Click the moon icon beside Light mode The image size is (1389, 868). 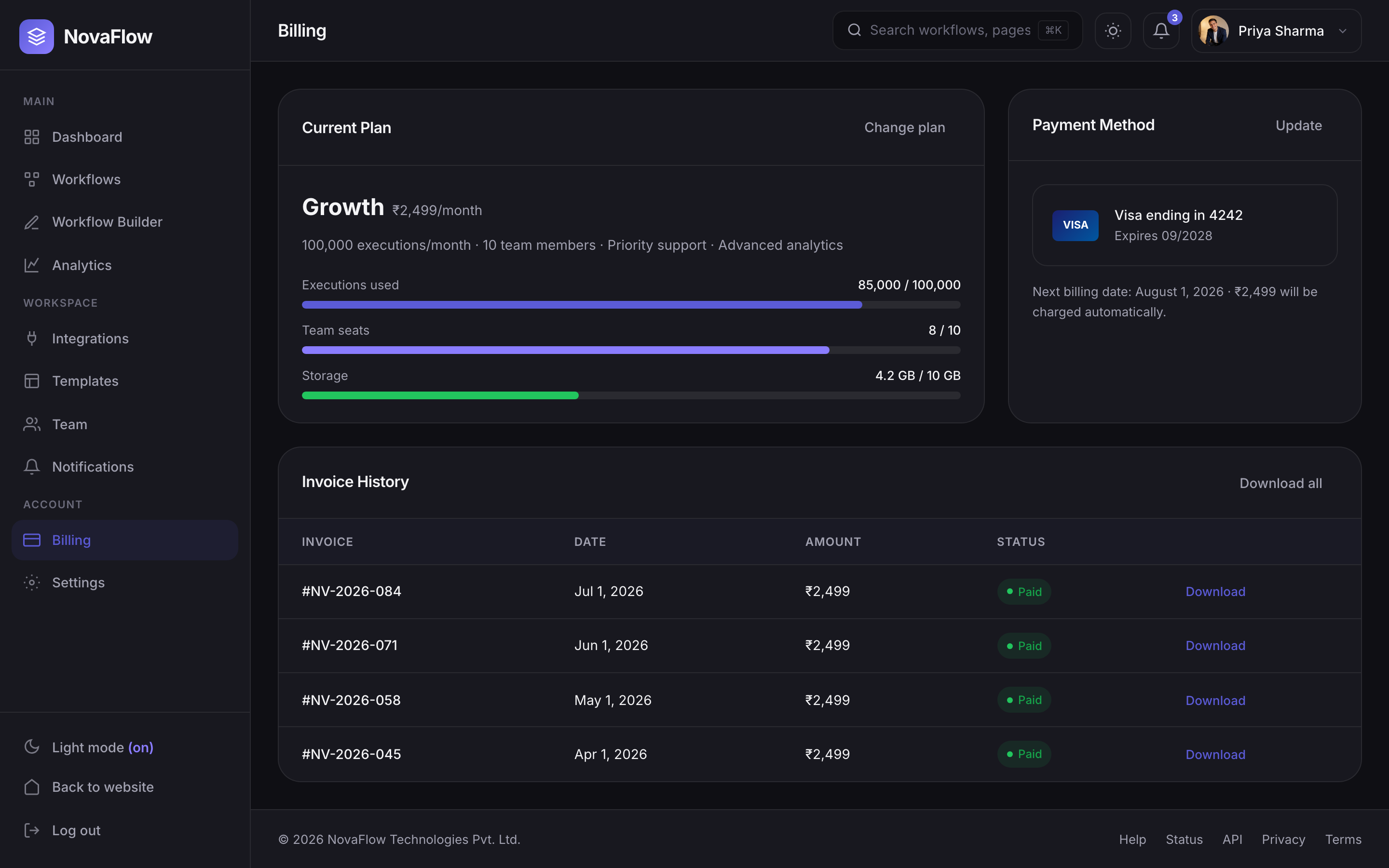click(x=31, y=747)
